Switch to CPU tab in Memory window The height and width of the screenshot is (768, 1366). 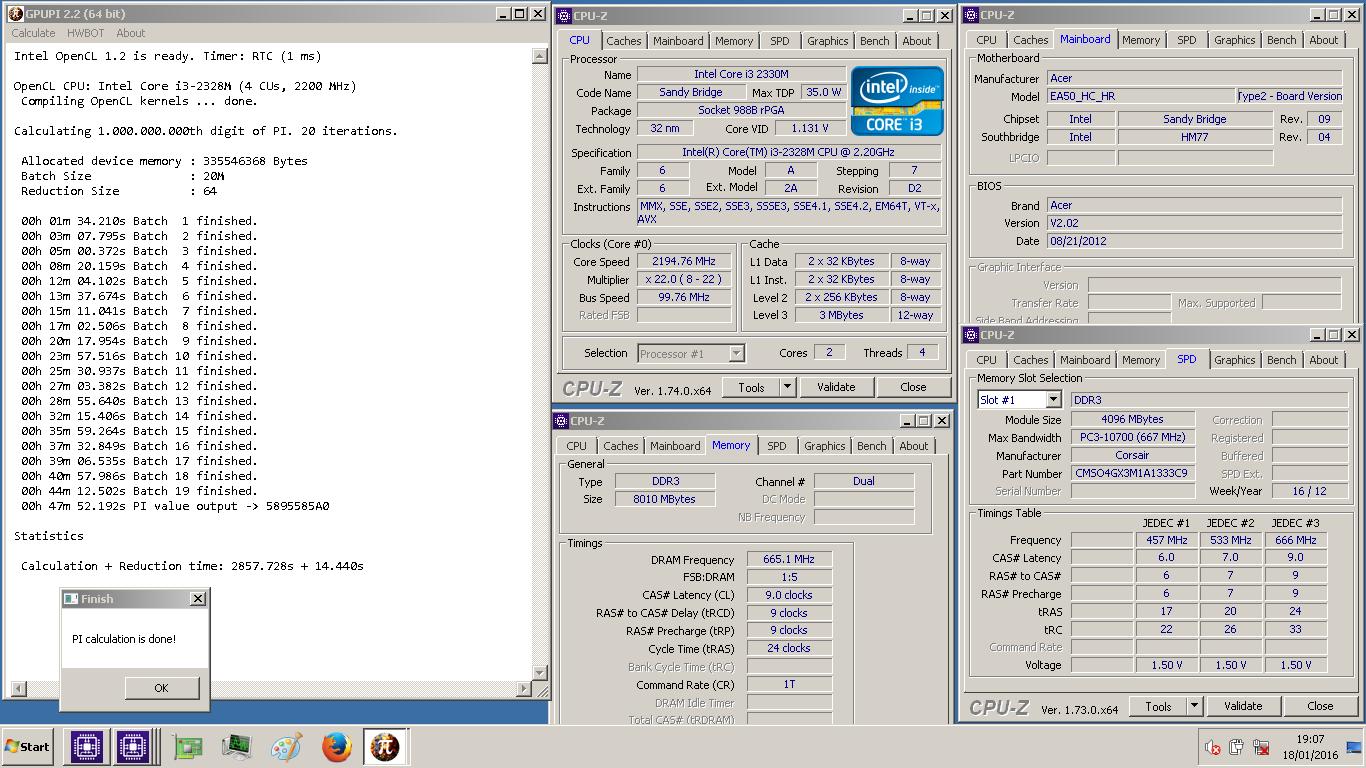pyautogui.click(x=577, y=446)
